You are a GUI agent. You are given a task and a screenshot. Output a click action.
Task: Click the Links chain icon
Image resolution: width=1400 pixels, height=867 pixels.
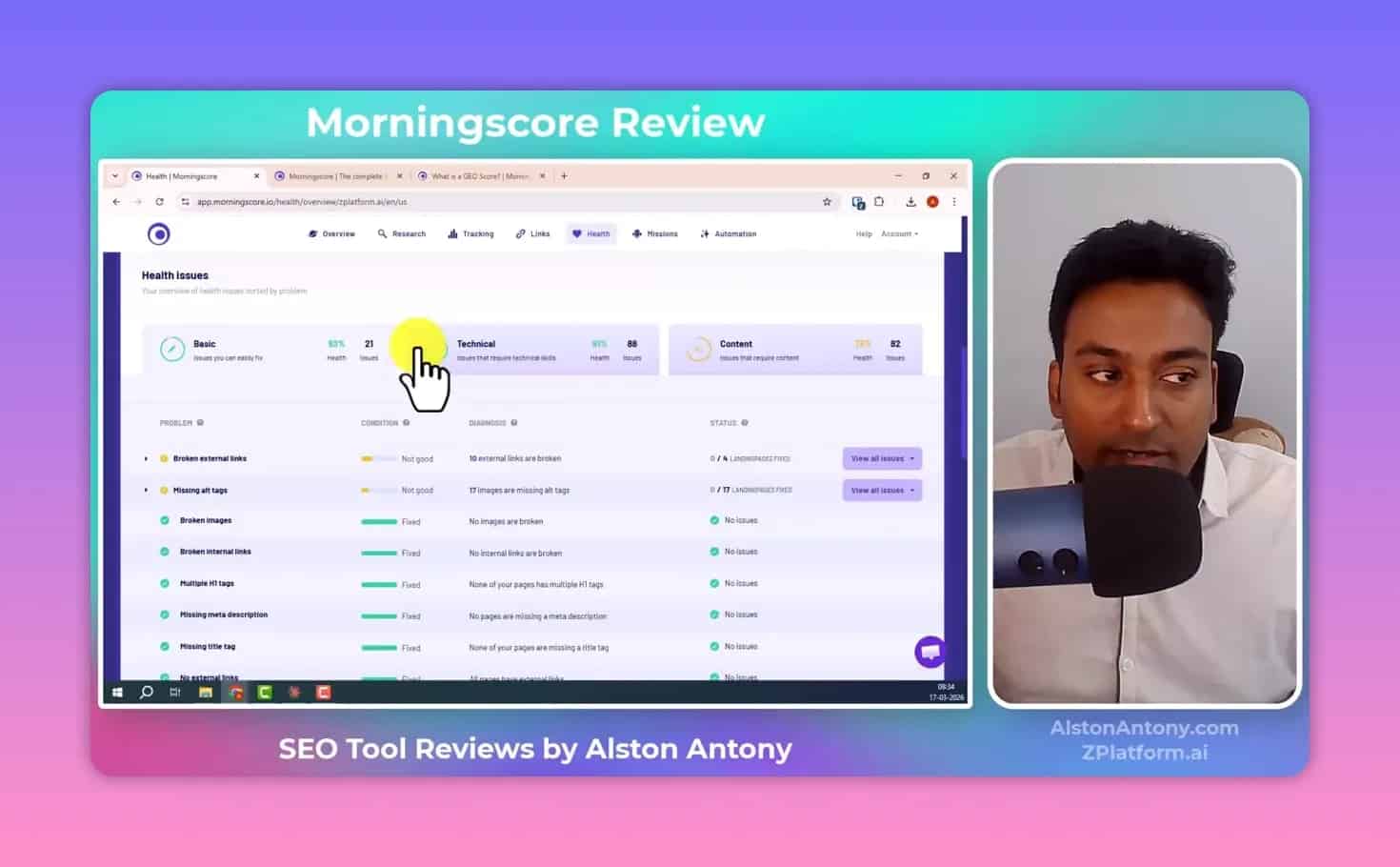click(x=520, y=233)
